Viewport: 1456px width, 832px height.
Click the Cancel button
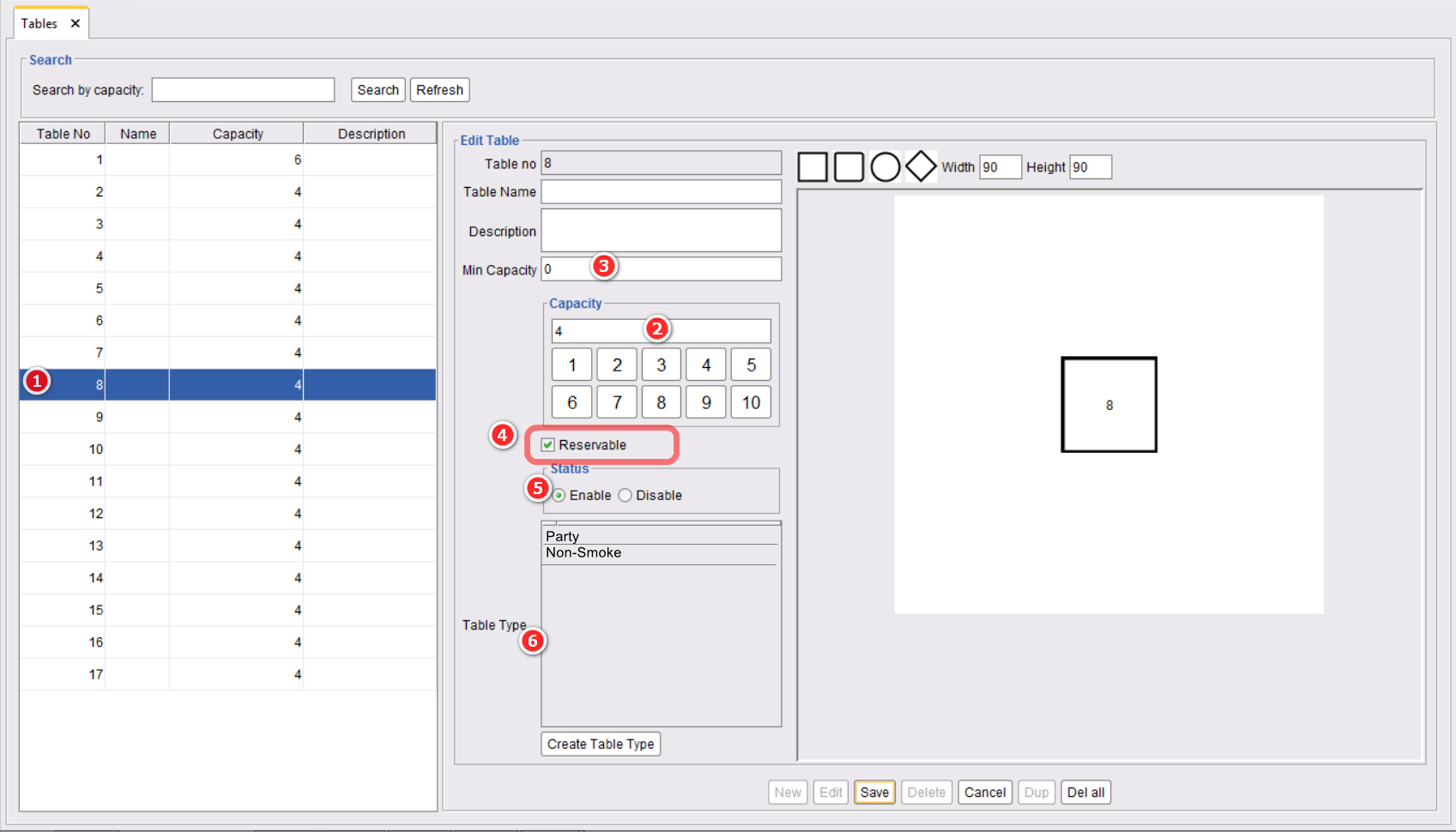[985, 792]
